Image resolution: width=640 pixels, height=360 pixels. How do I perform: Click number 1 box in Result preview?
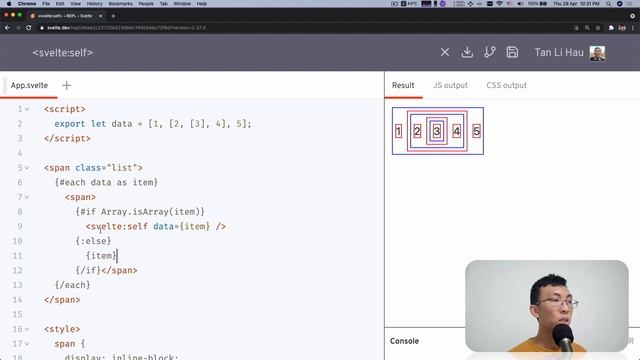tap(398, 131)
